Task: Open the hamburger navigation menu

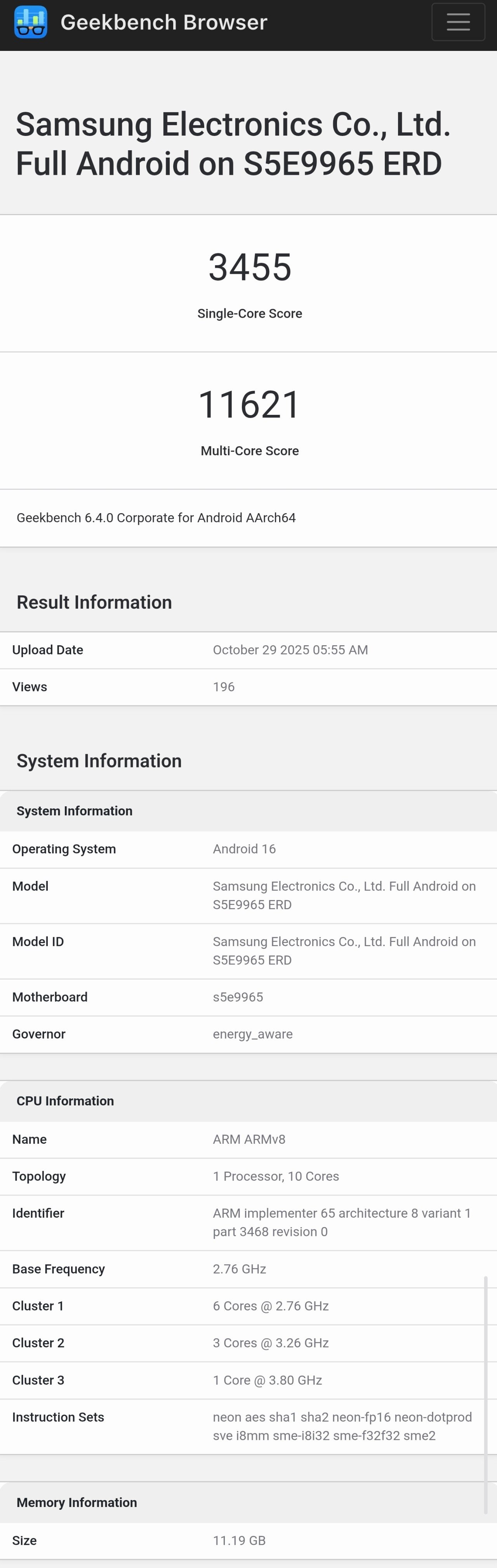Action: (x=457, y=22)
